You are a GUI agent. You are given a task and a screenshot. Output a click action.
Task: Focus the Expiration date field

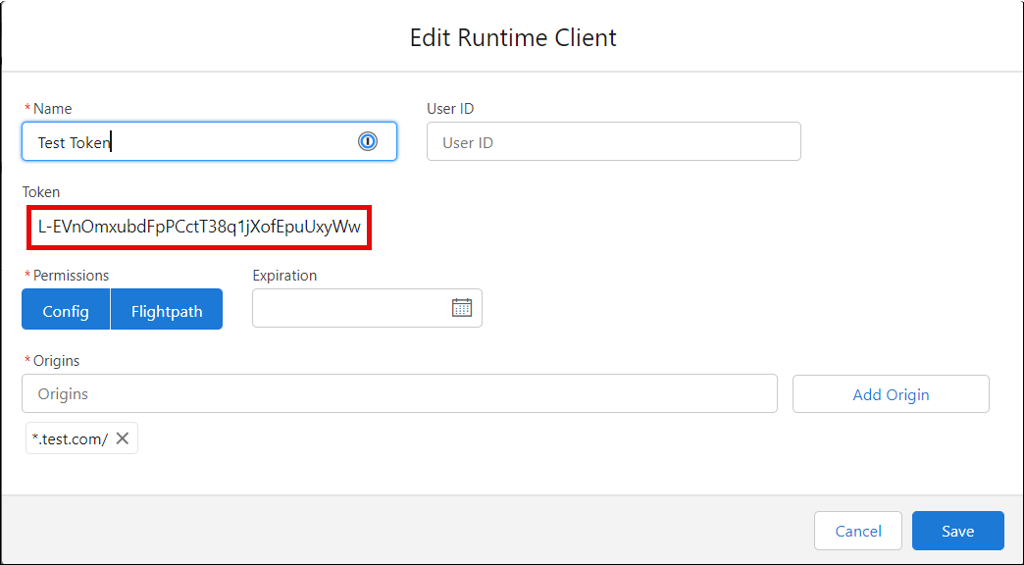[x=367, y=308]
